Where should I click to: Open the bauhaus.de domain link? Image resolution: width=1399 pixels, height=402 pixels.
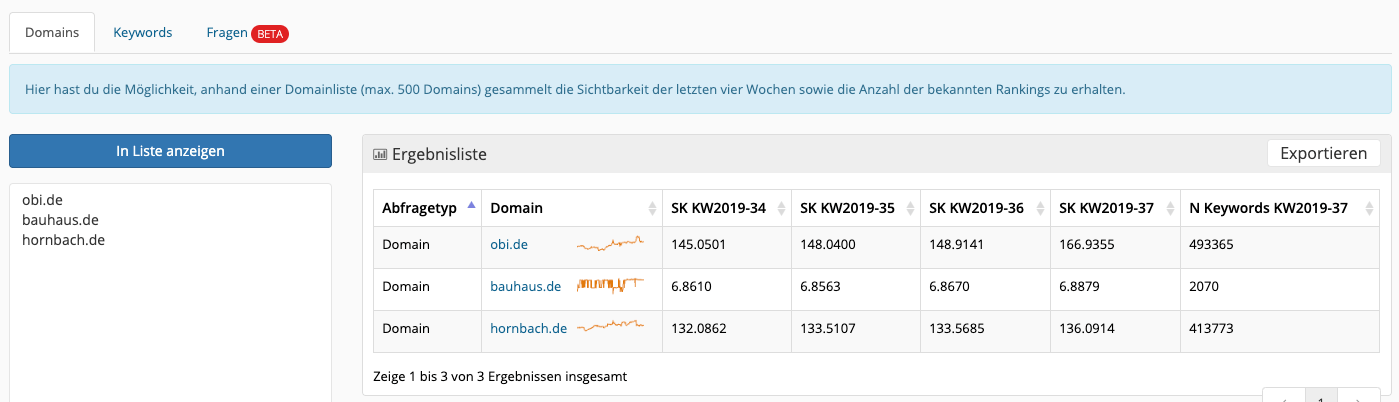pos(525,286)
